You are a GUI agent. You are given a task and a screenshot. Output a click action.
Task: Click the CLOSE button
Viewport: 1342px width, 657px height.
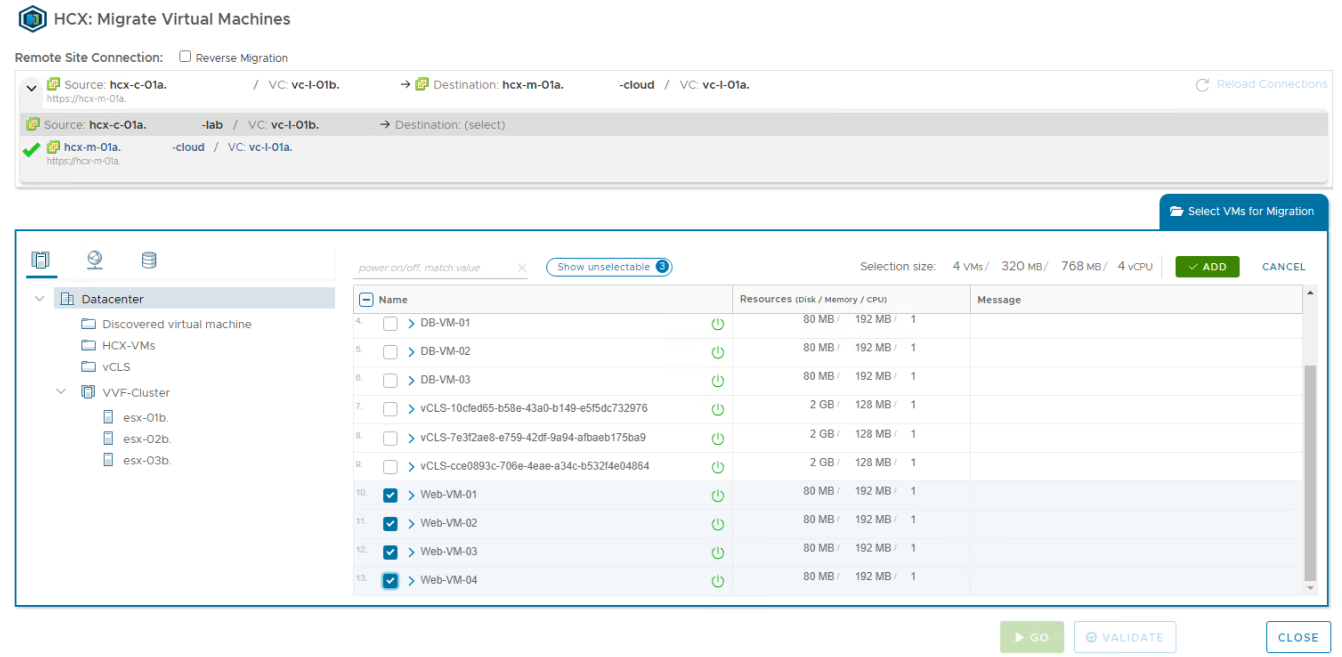[1298, 637]
